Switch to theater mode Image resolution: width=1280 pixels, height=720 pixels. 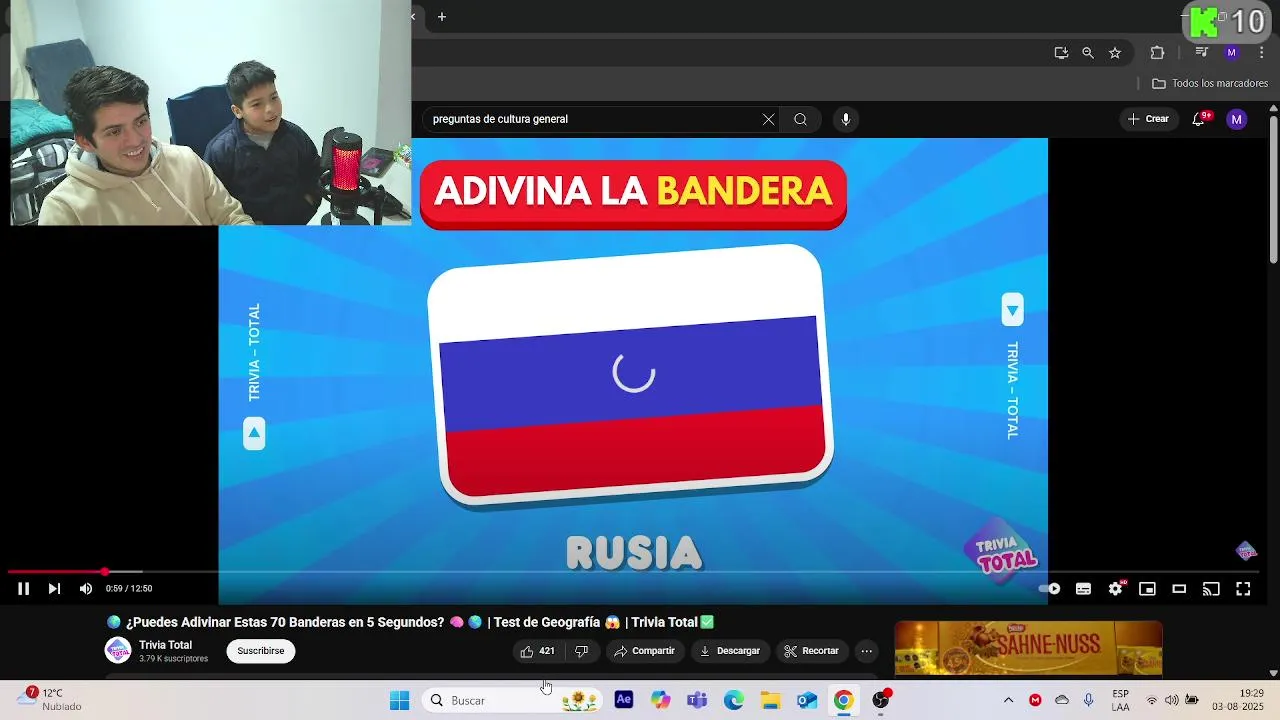tap(1179, 589)
